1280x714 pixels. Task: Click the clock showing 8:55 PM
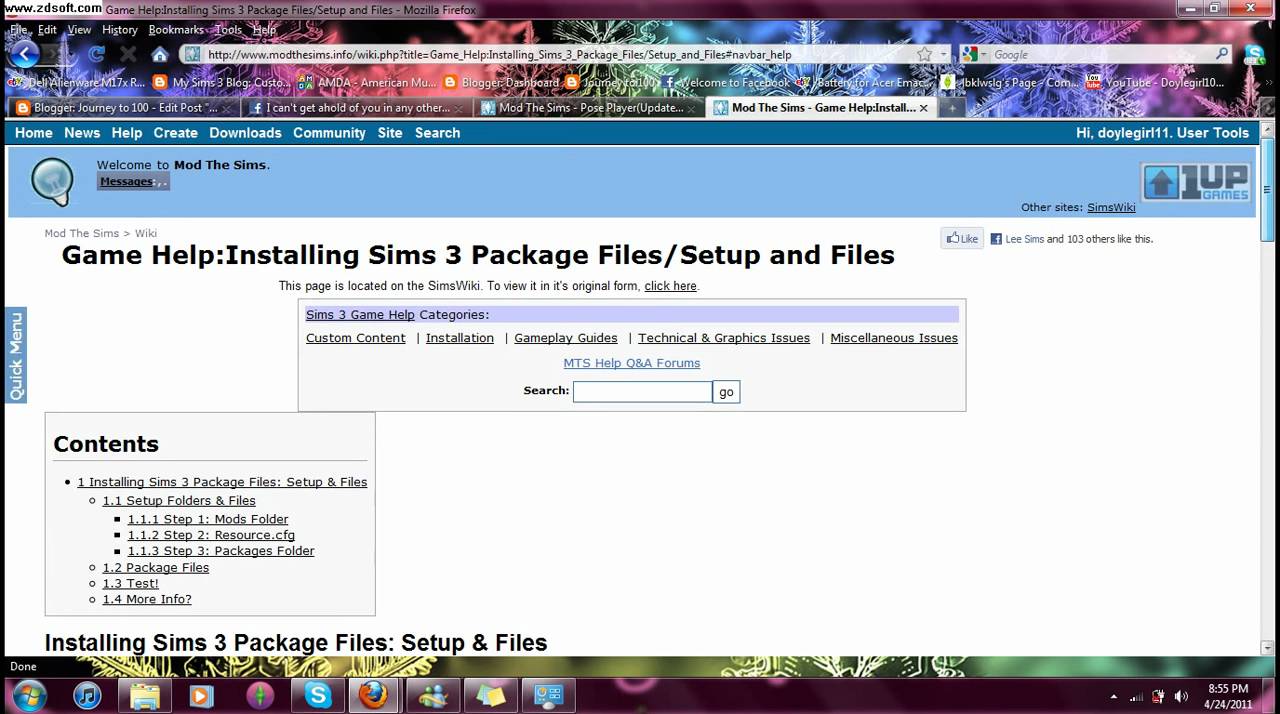(1228, 696)
